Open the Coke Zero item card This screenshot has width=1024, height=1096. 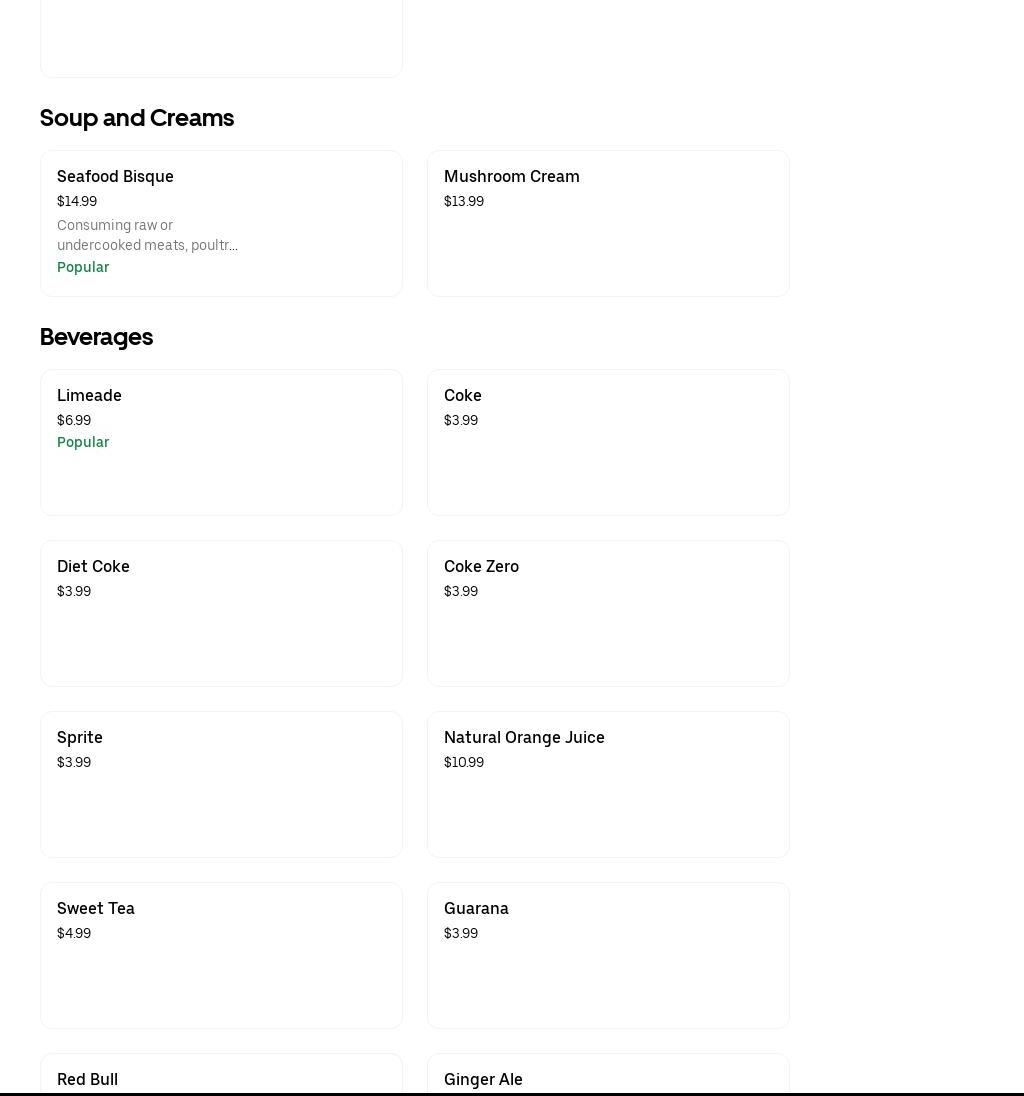pos(608,614)
